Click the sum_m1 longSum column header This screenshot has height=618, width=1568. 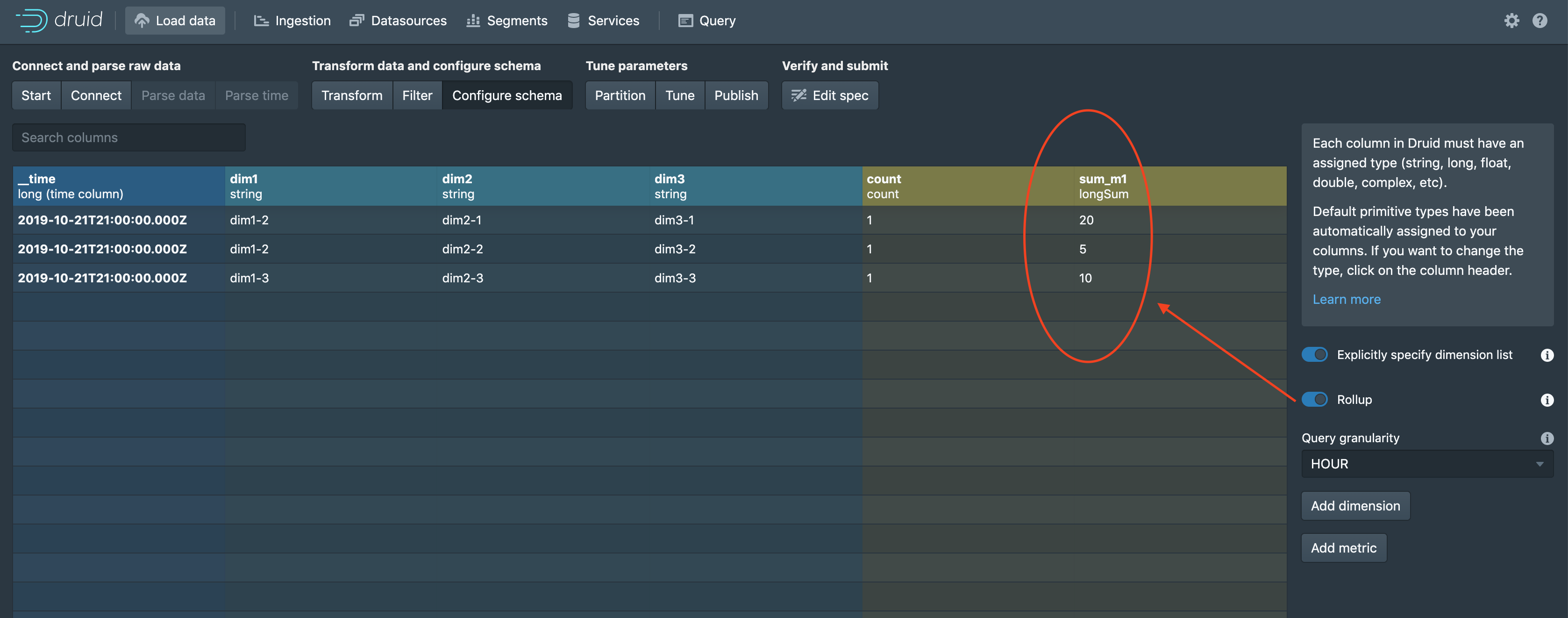1103,187
